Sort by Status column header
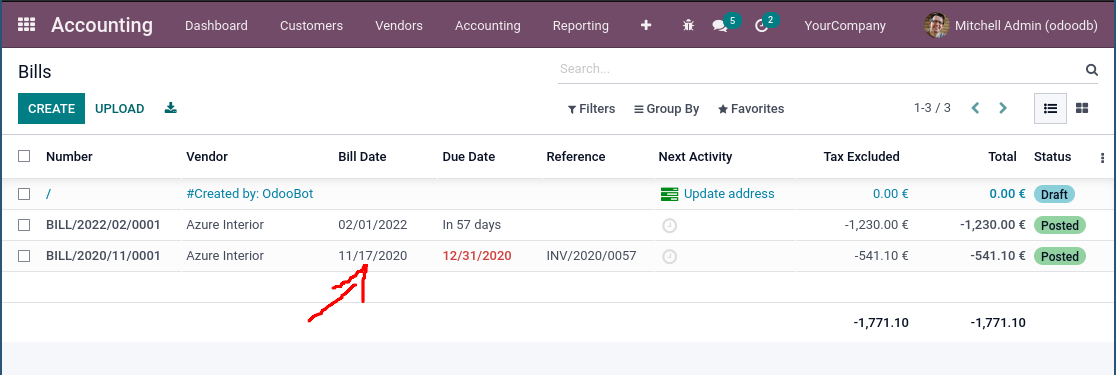The width and height of the screenshot is (1116, 375). pyautogui.click(x=1052, y=157)
